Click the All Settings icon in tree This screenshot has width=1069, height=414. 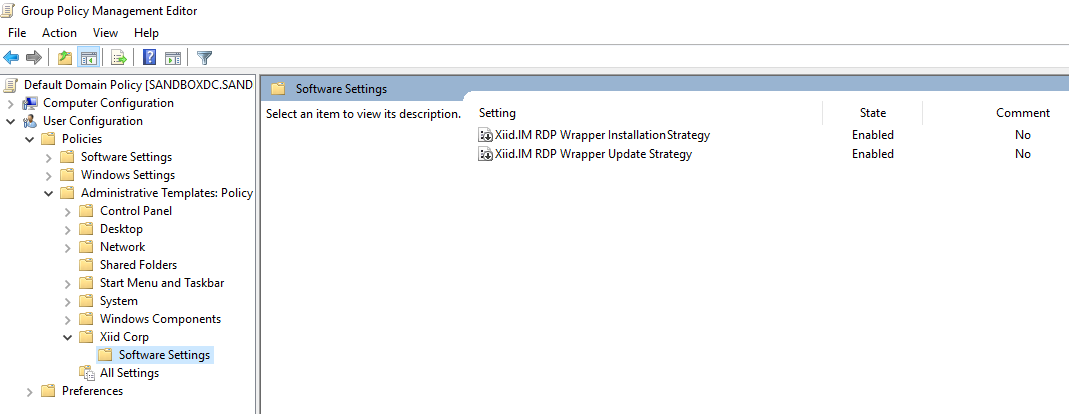tap(88, 373)
